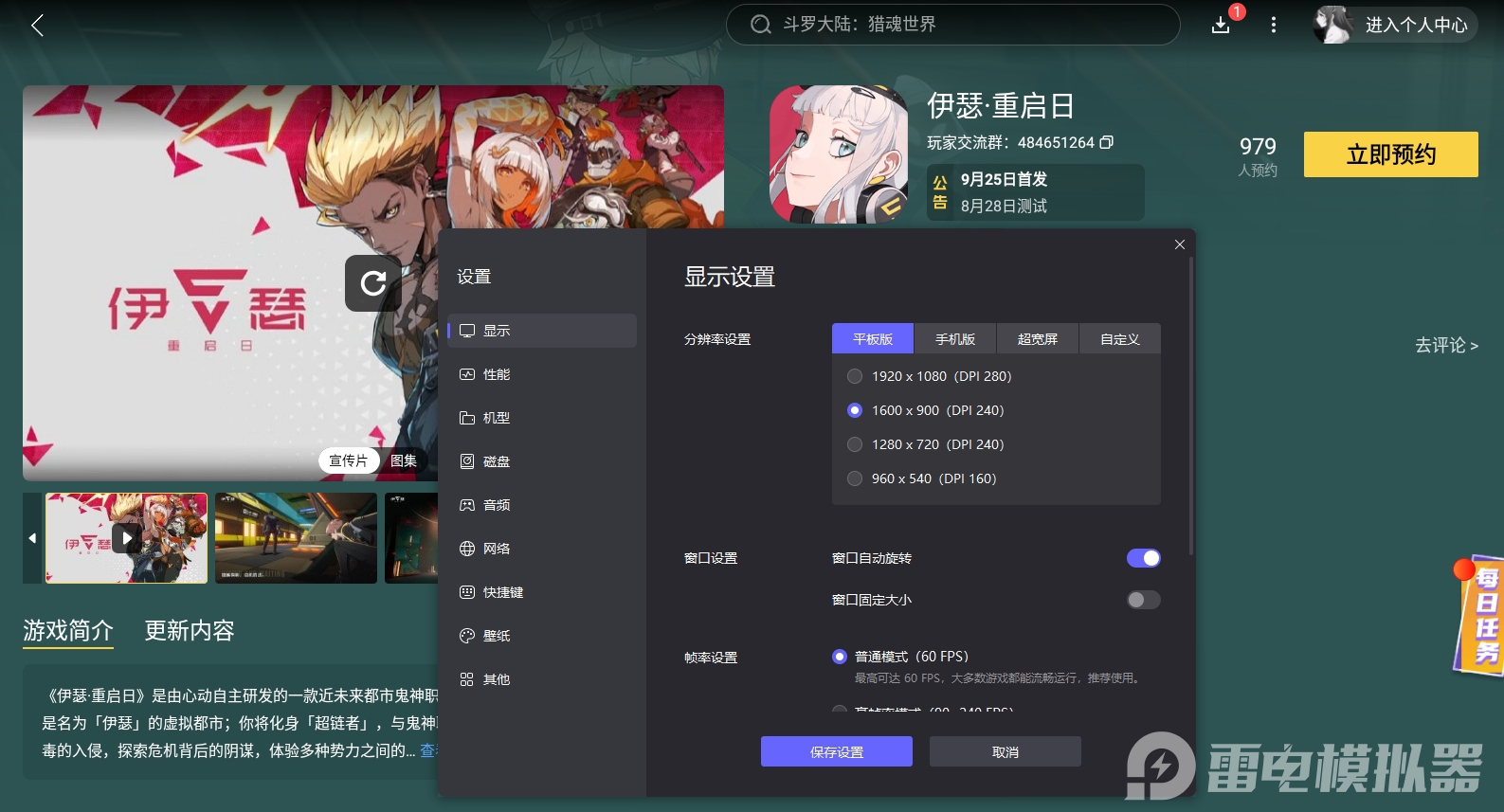Click the refresh icon on the trailer
Screen dimensions: 1504x812
click(x=373, y=282)
